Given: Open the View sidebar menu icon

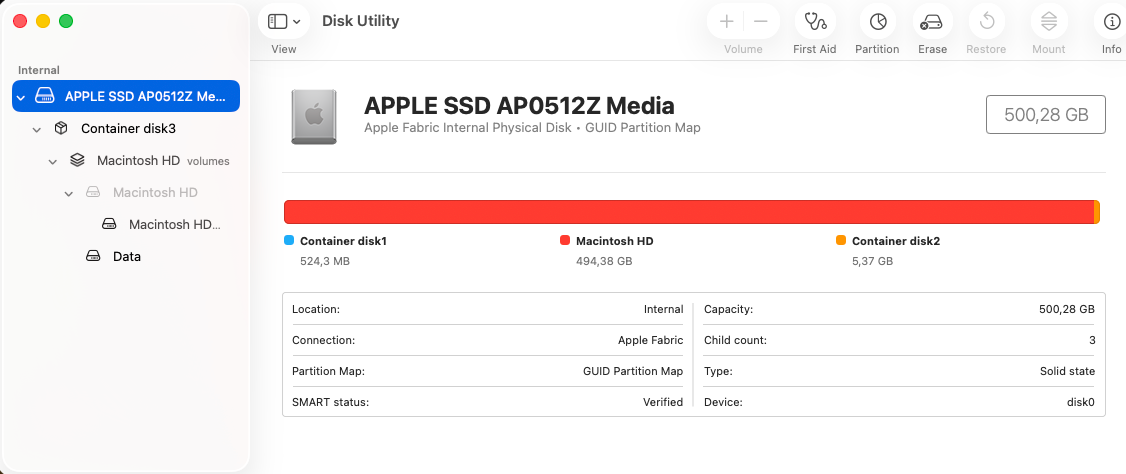Looking at the screenshot, I should click(x=277, y=22).
